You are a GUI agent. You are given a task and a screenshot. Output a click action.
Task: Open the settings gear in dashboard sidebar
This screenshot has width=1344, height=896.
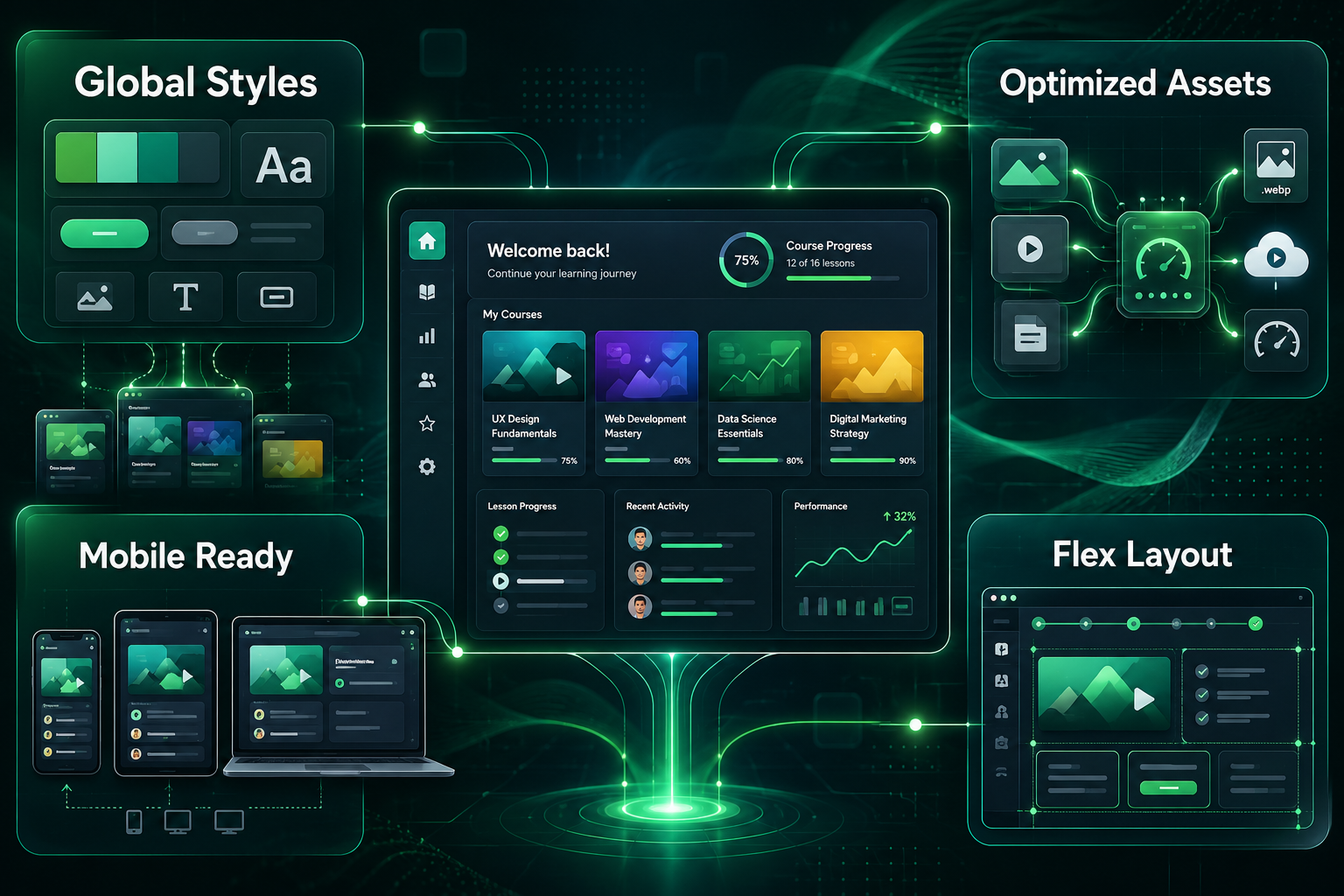coord(427,466)
